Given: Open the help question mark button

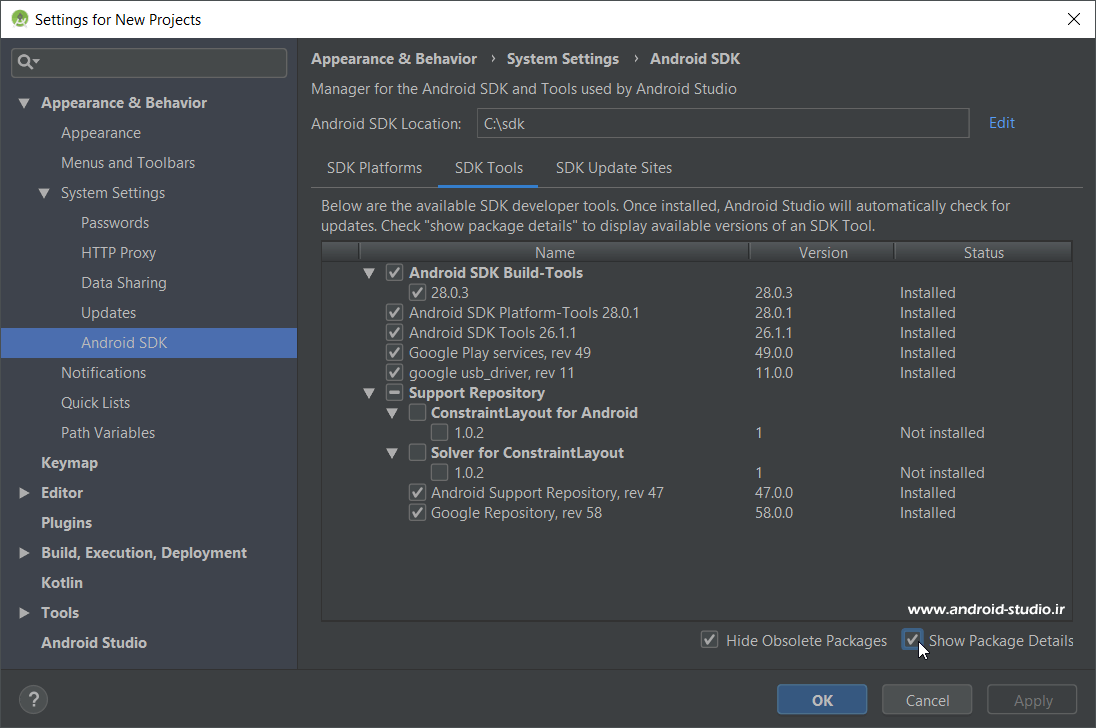Looking at the screenshot, I should (34, 699).
